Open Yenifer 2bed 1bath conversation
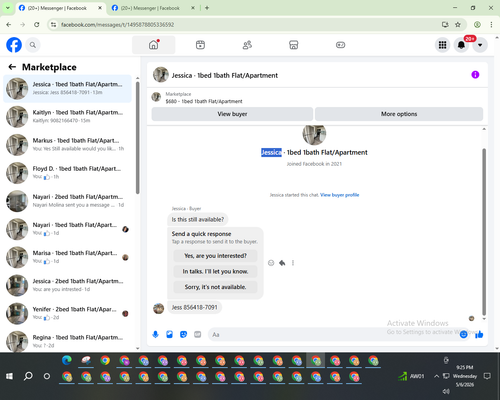The image size is (500, 400). pyautogui.click(x=67, y=313)
